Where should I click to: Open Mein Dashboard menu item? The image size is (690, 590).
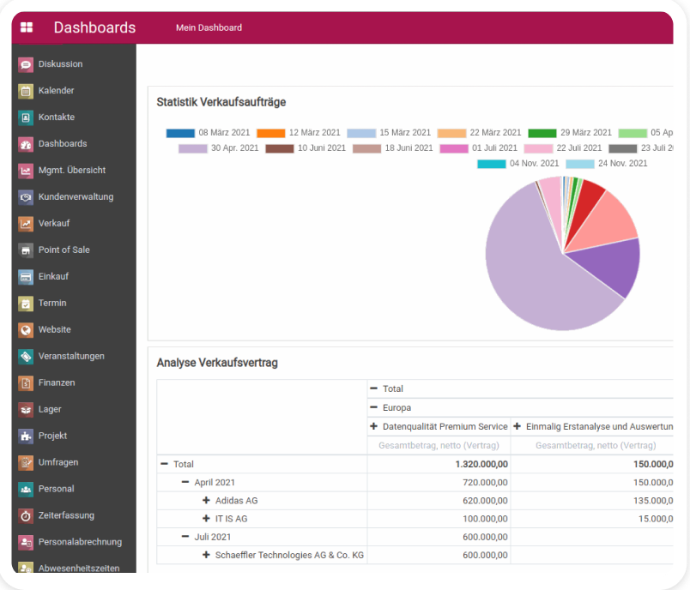coord(208,28)
